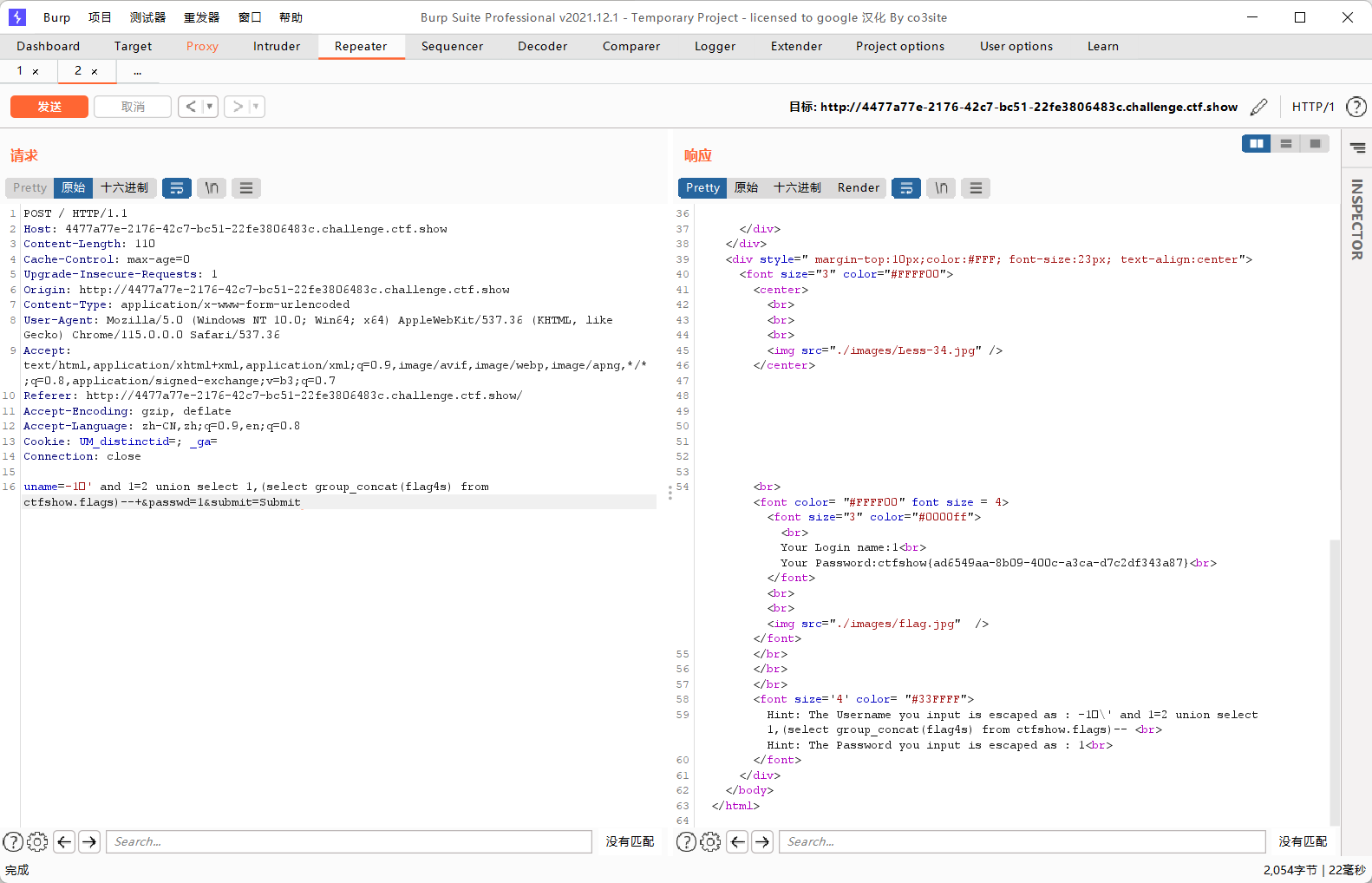Viewport: 1372px width, 883px height.
Task: Open Decoder tab
Action: click(x=542, y=46)
